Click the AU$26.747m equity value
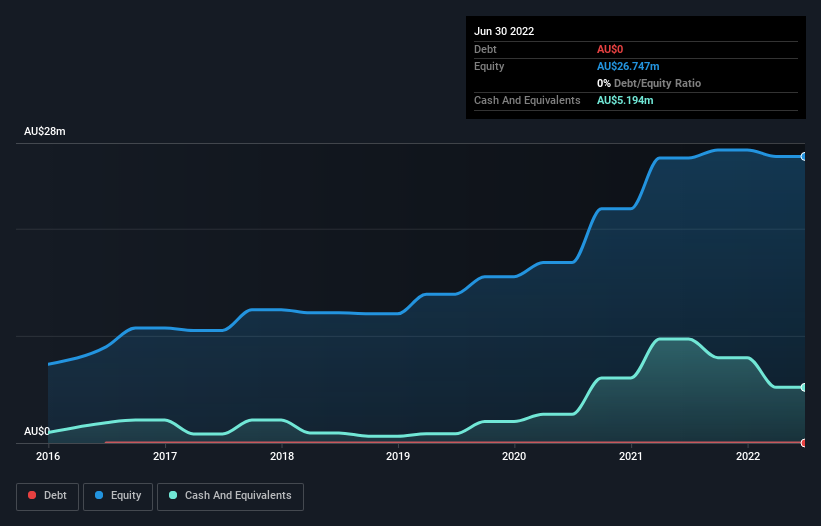The image size is (821, 526). [x=628, y=66]
